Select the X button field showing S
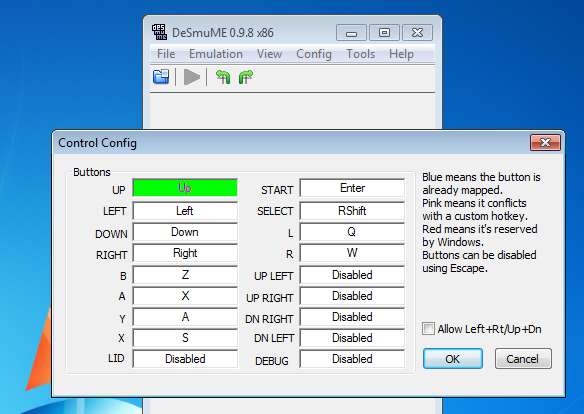584x414 pixels. 185,338
